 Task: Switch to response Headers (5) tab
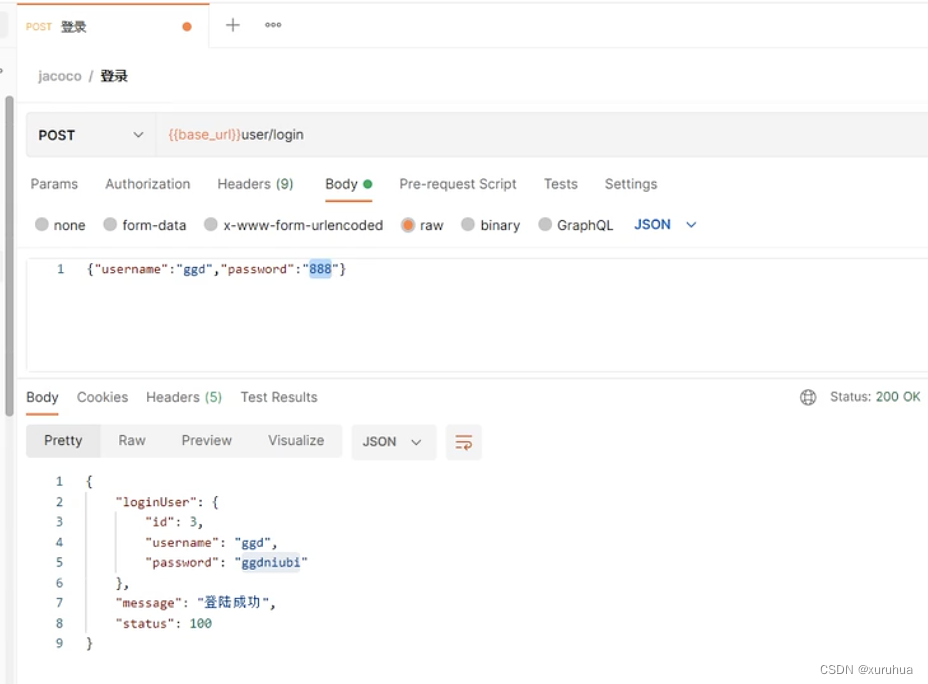[x=184, y=397]
